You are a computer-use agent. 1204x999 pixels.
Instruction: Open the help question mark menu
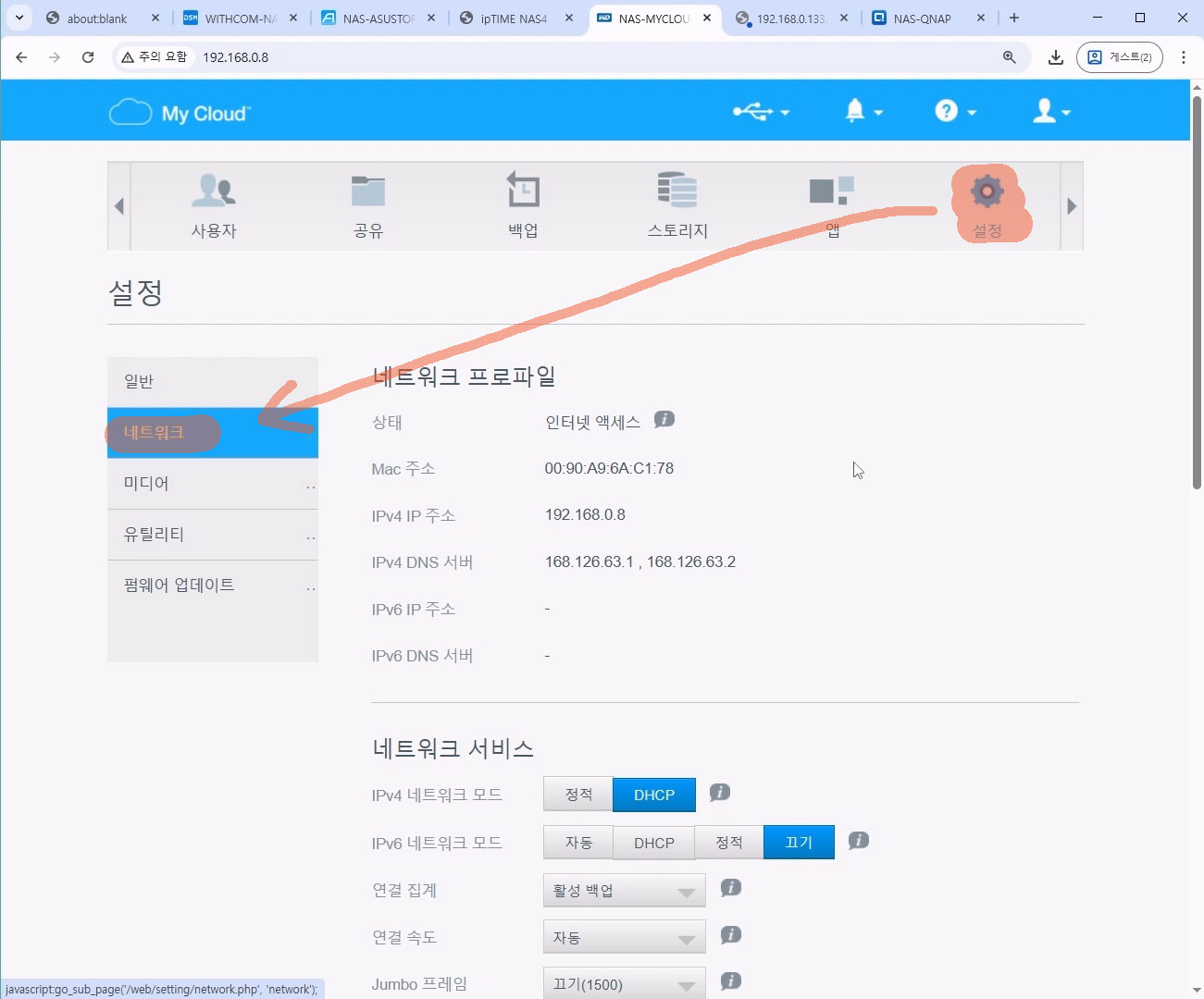tap(953, 112)
